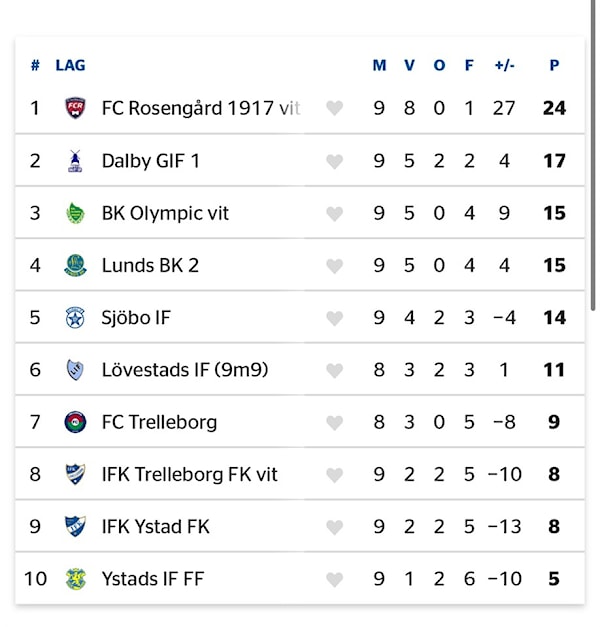The height and width of the screenshot is (627, 600).
Task: Click BK Olympic vit green crest
Action: 75,213
